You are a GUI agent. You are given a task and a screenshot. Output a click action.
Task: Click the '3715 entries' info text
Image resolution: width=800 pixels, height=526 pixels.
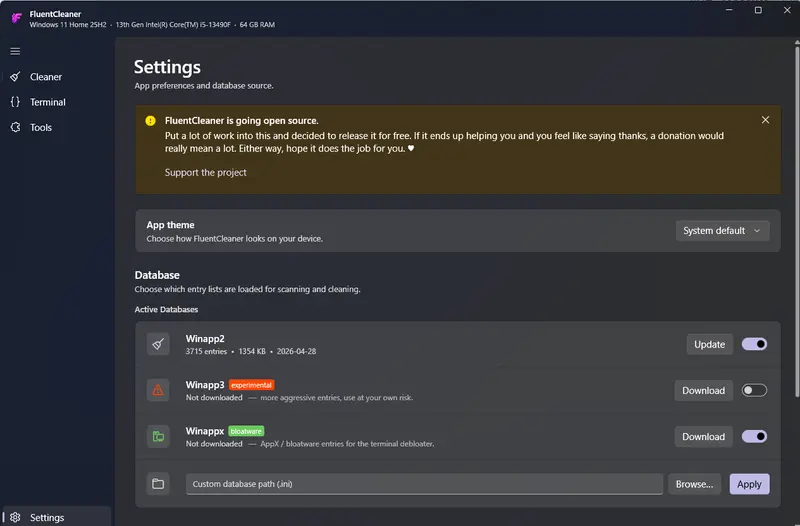(x=206, y=352)
